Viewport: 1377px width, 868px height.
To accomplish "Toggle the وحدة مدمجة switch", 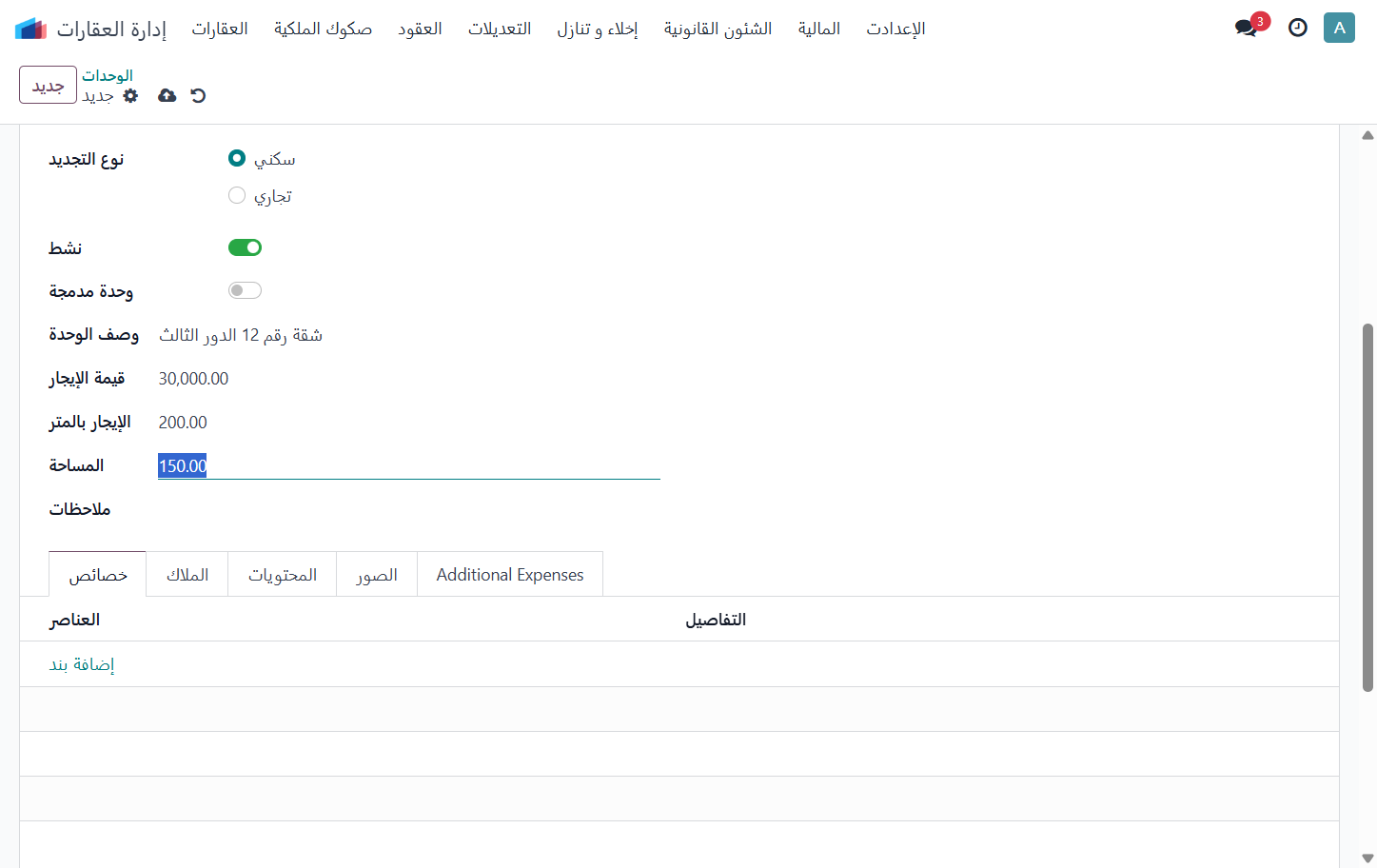I will [245, 290].
